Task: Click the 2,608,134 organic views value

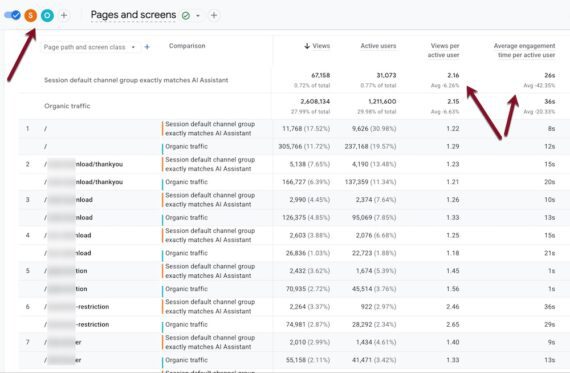Action: tap(315, 101)
